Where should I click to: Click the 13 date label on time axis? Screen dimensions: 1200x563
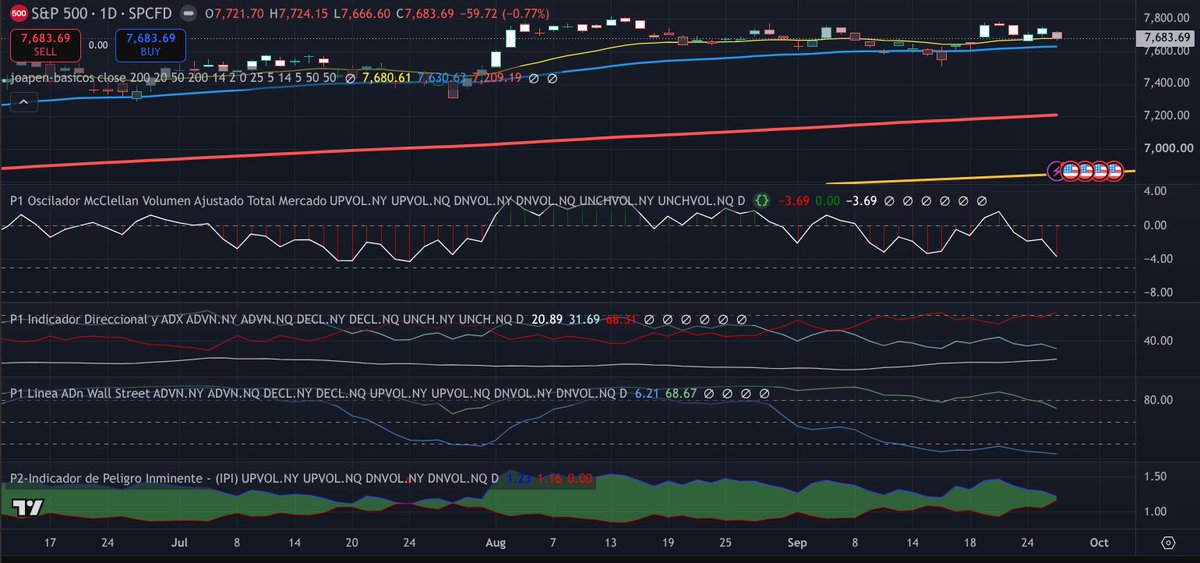tap(612, 543)
